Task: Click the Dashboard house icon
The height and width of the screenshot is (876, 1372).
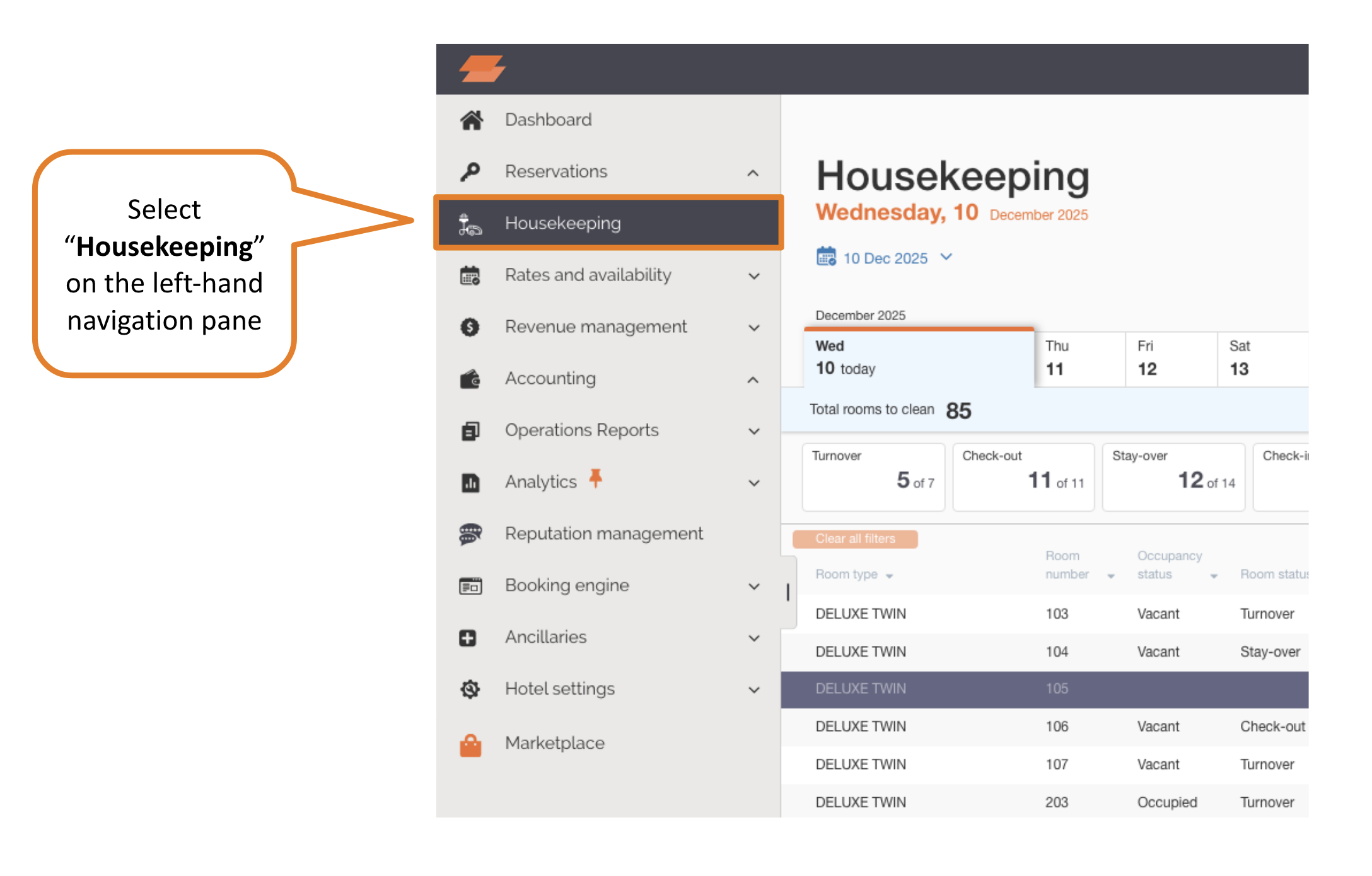Action: [x=471, y=120]
